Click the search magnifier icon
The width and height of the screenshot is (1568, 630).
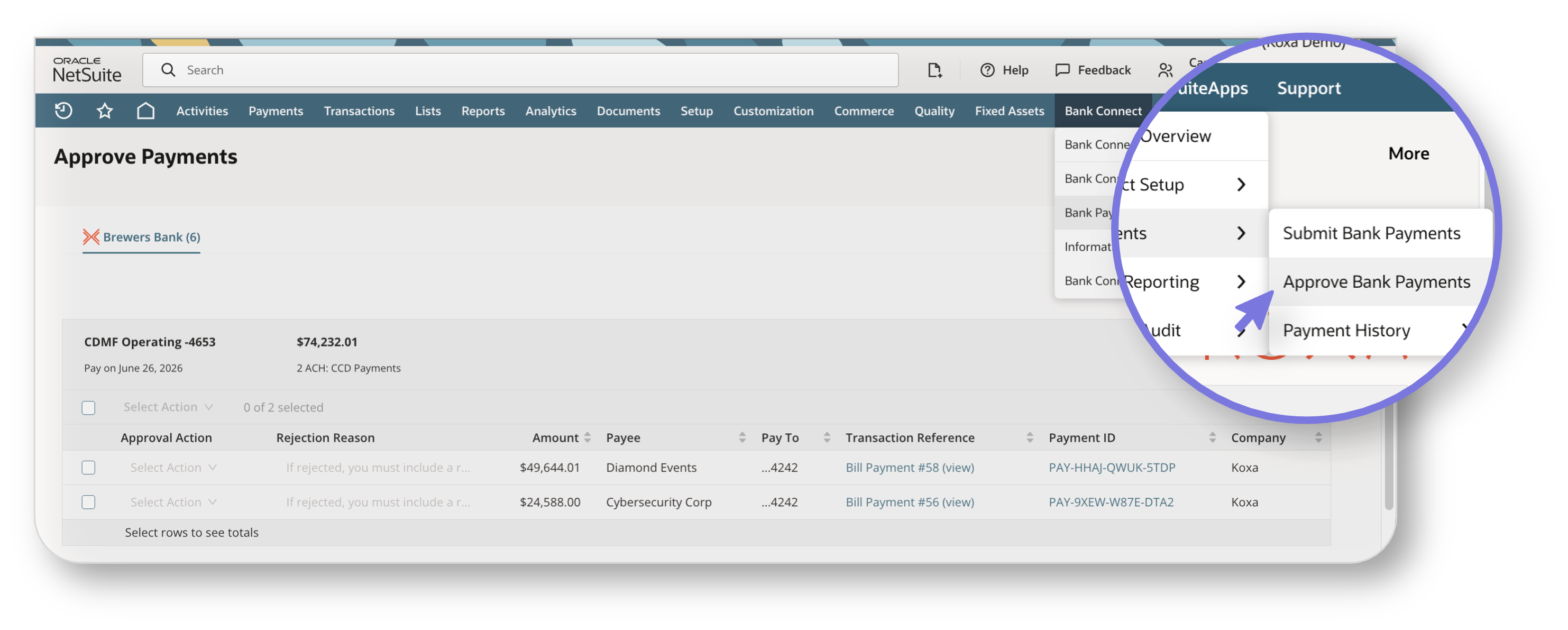(168, 70)
